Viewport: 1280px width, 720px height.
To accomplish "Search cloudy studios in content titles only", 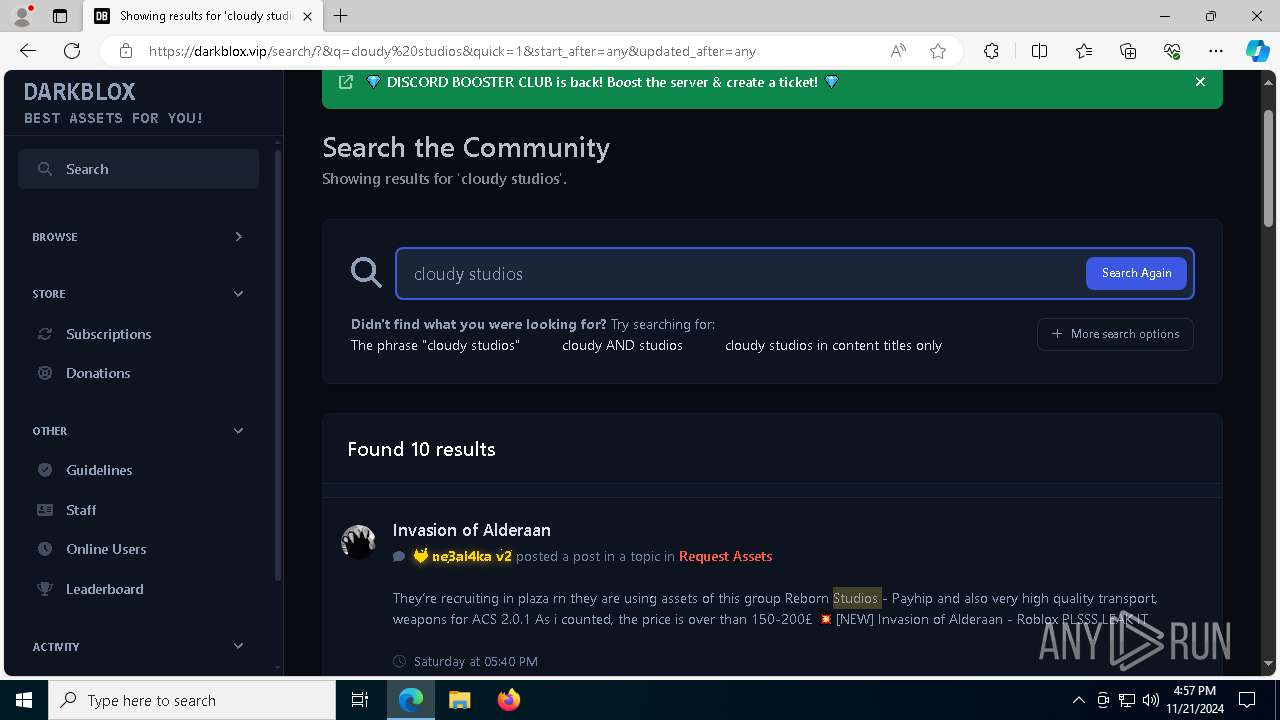I will point(833,345).
